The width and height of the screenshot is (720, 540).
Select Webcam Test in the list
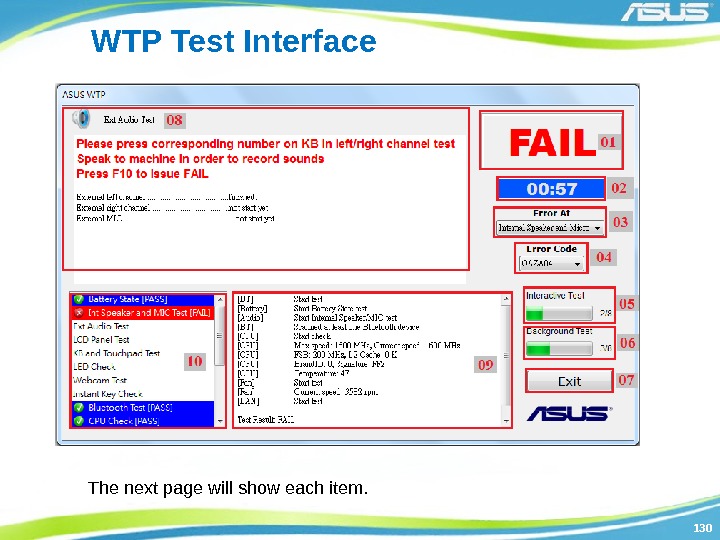pyautogui.click(x=143, y=381)
